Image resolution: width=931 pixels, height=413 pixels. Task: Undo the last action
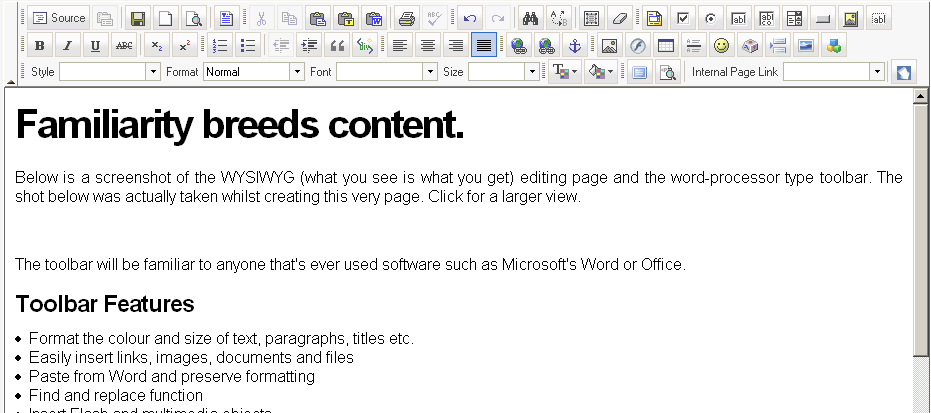click(x=470, y=18)
